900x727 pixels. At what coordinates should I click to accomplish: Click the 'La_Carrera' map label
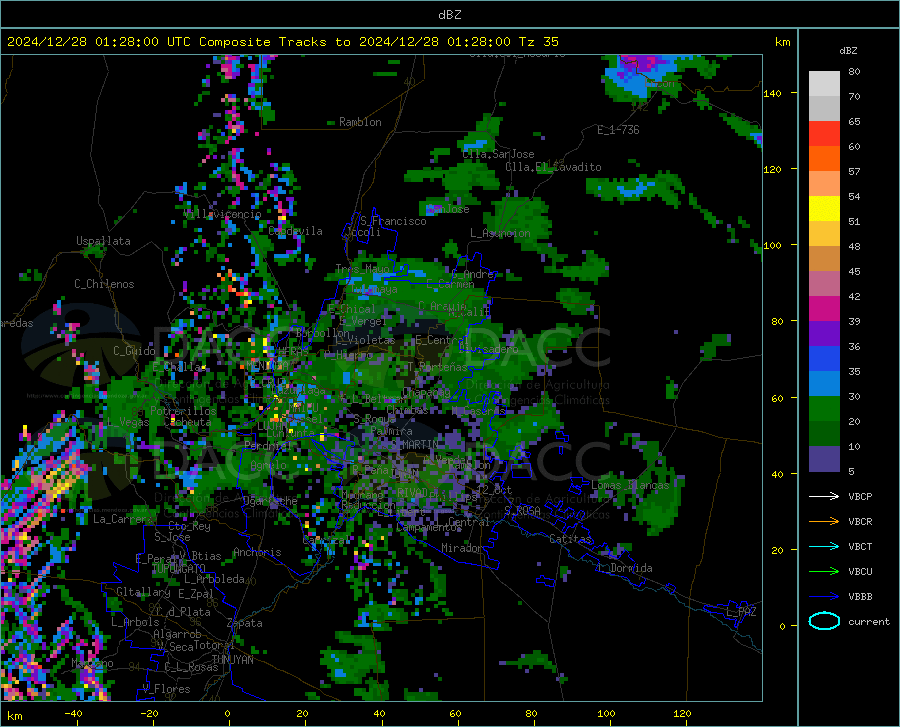tap(123, 519)
